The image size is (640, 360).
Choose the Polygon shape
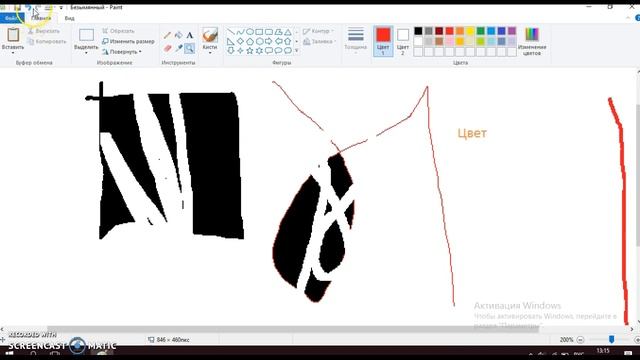tap(278, 32)
